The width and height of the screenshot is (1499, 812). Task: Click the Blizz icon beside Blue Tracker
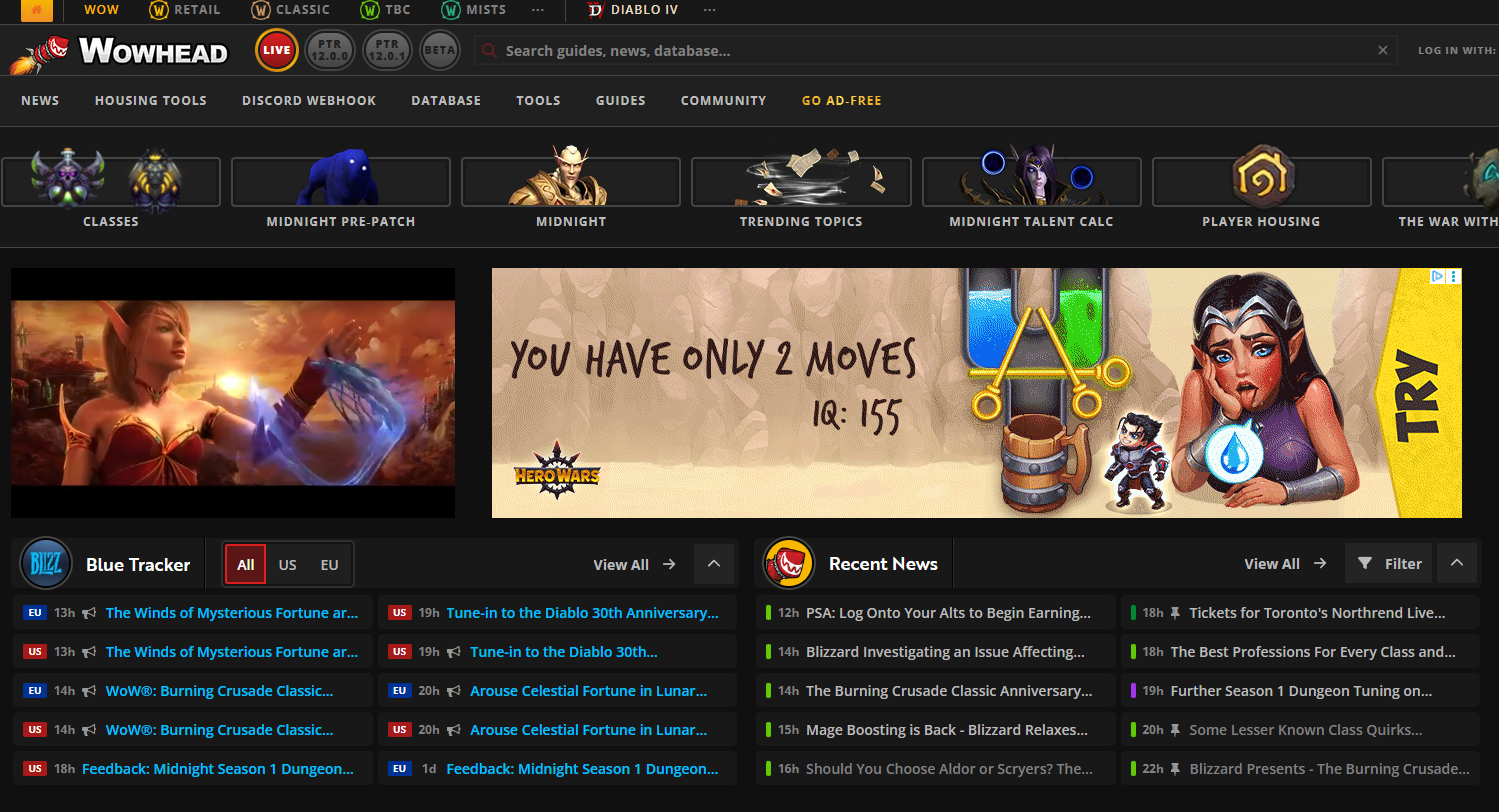coord(46,564)
